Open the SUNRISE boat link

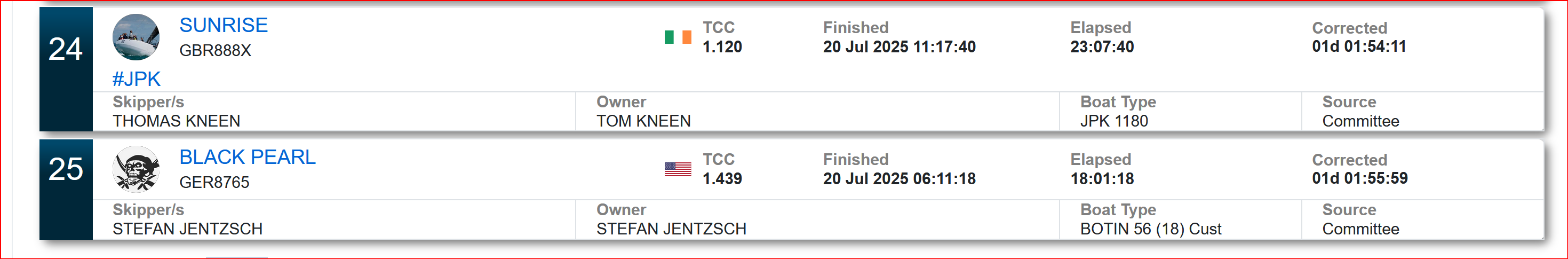224,25
